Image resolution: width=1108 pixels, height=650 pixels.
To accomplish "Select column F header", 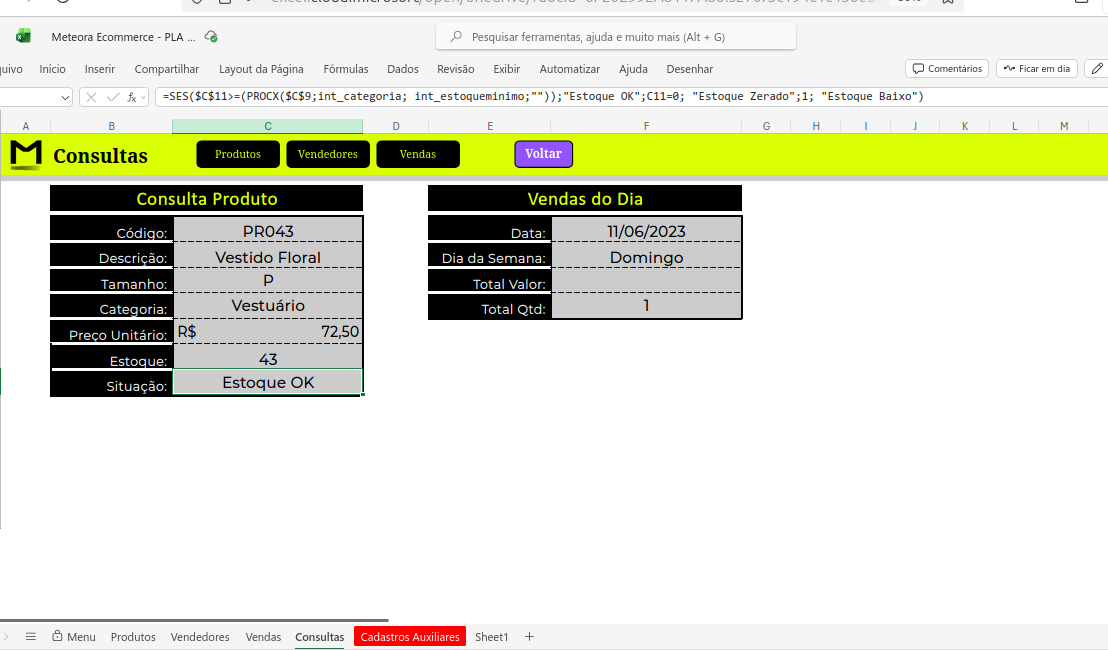I will [646, 126].
